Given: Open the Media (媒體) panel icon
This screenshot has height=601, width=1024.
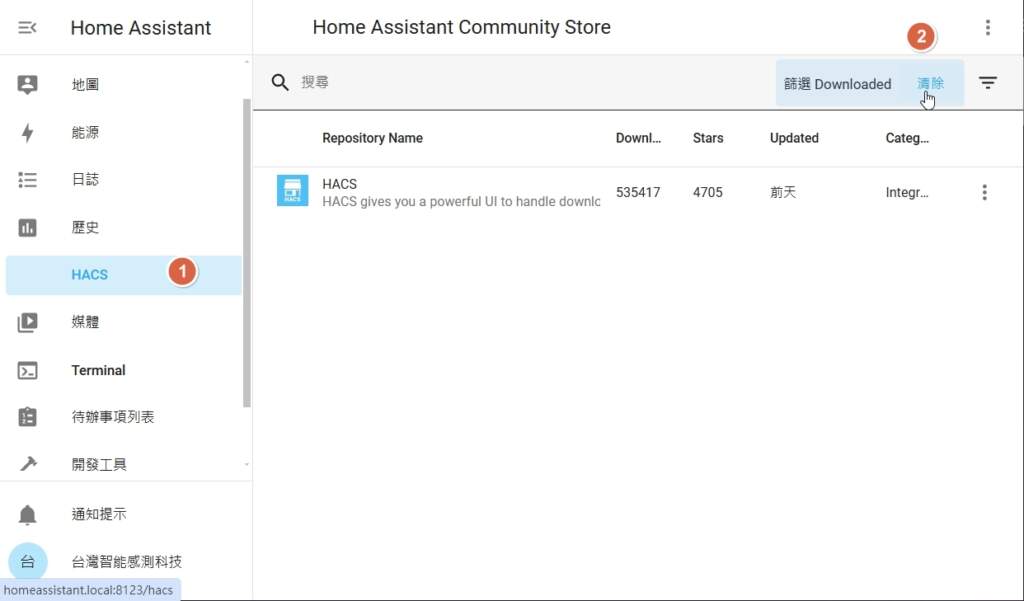Looking at the screenshot, I should pyautogui.click(x=28, y=322).
